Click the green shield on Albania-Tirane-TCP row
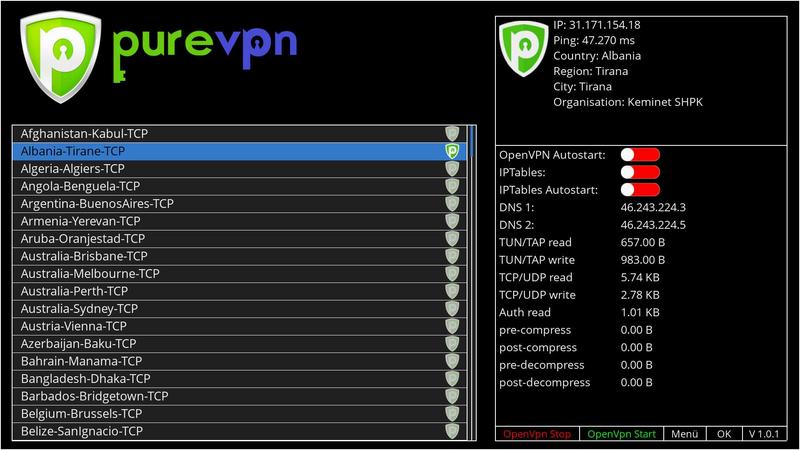800x450 pixels. pyautogui.click(x=452, y=151)
